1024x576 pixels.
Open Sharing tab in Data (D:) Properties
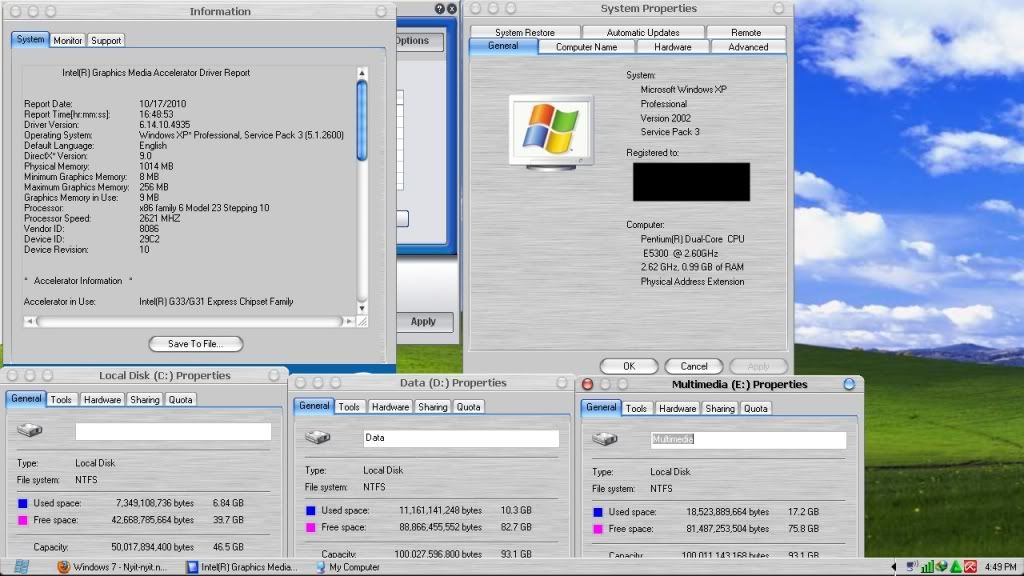tap(432, 407)
